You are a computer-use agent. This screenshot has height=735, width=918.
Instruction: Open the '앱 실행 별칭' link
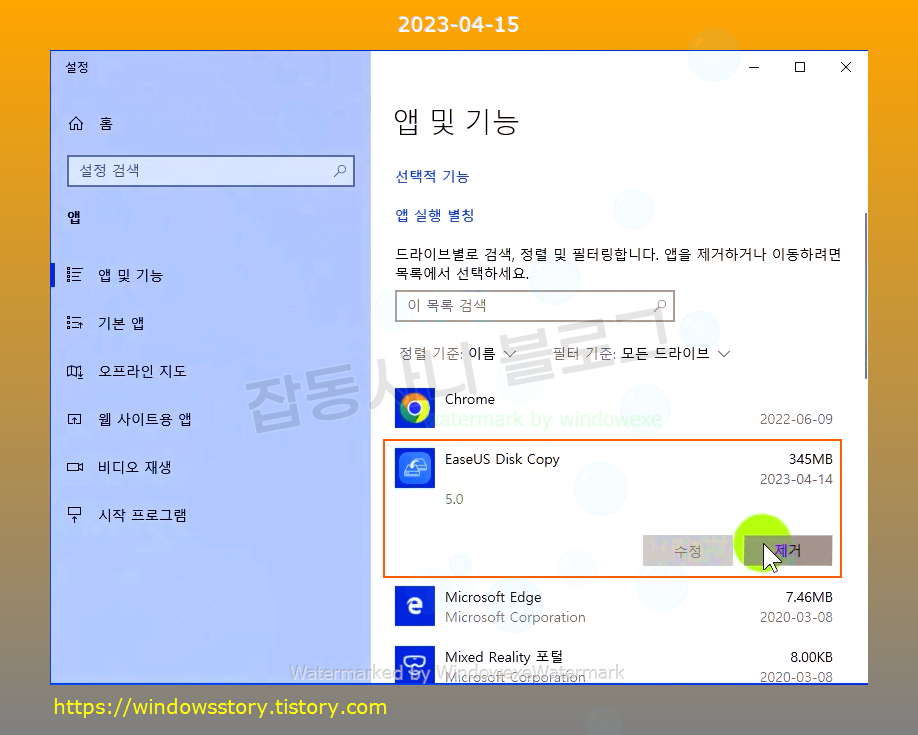tap(434, 216)
